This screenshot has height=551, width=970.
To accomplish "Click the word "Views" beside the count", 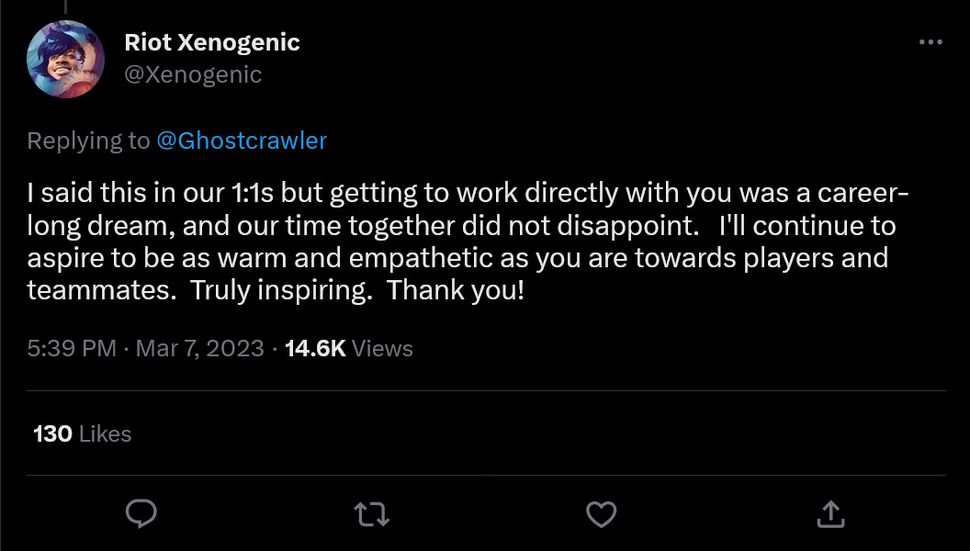I will click(383, 348).
